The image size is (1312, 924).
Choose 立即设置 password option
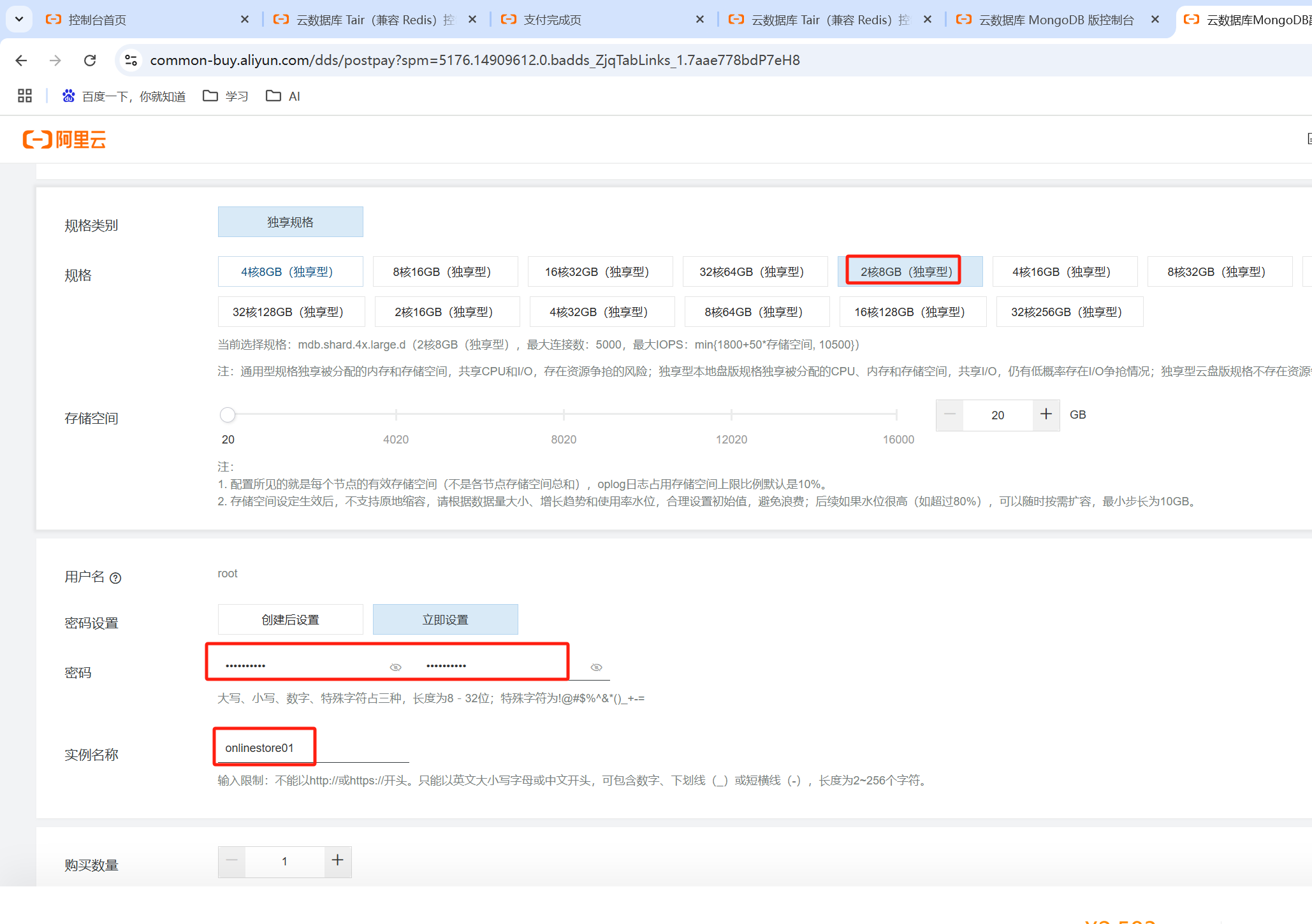tap(445, 619)
